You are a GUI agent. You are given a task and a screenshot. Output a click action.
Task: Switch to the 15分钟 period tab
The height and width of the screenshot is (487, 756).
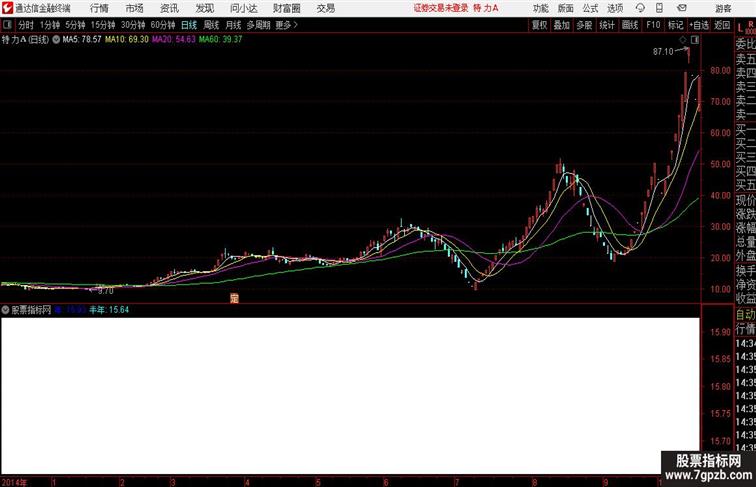pyautogui.click(x=103, y=25)
